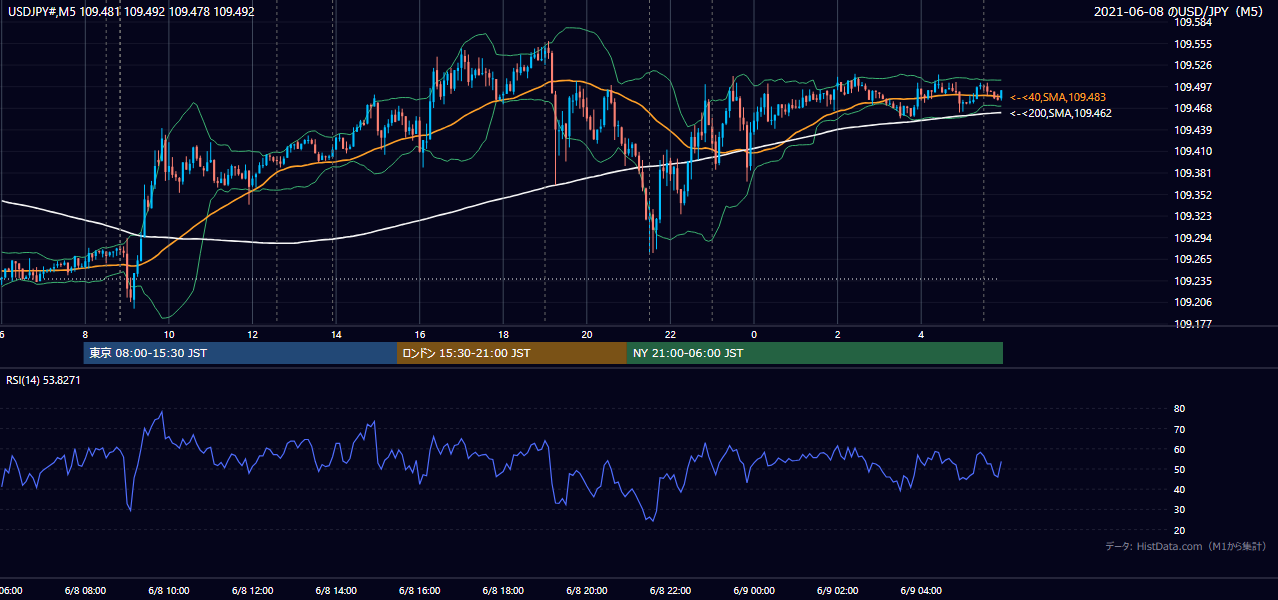Screen dimensions: 1278x600
Task: Click price axis value 109.235
Action: [x=1192, y=281]
